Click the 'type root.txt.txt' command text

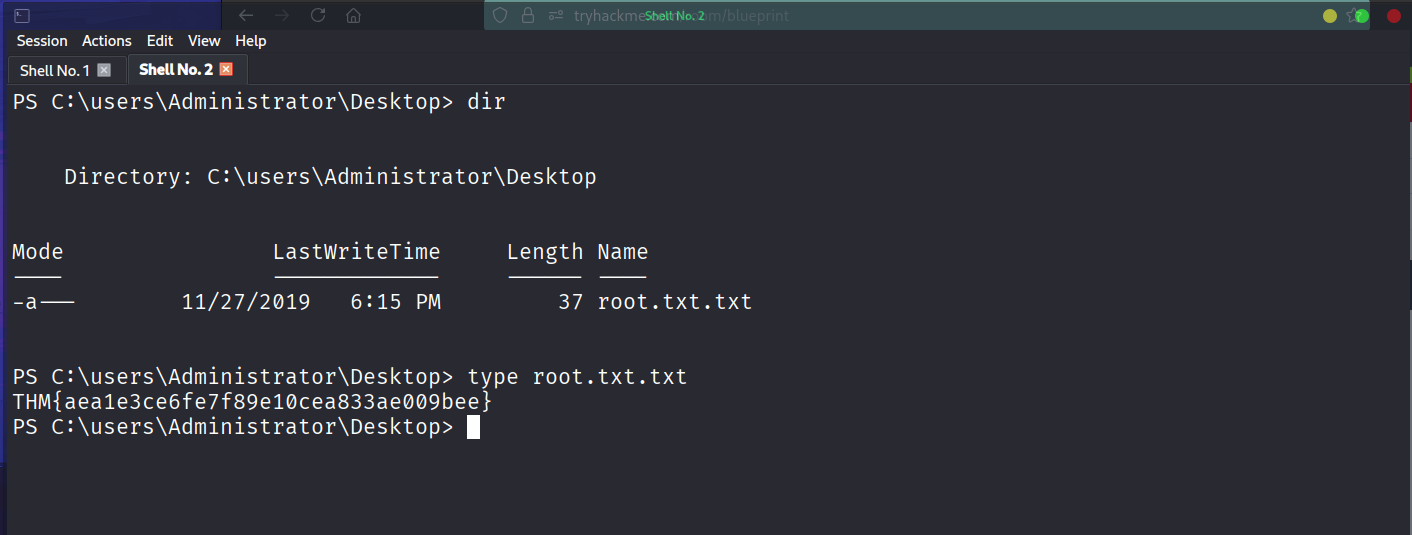(x=577, y=377)
